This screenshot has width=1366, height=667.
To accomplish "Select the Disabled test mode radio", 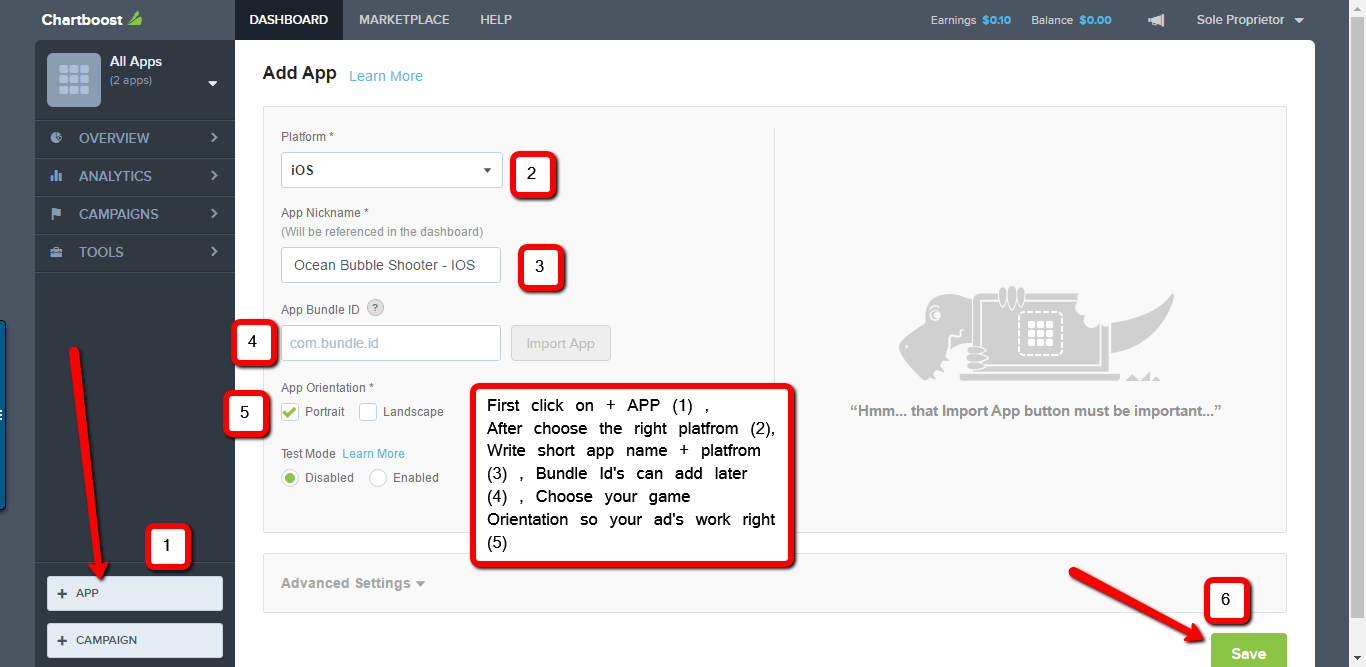I will (x=290, y=478).
